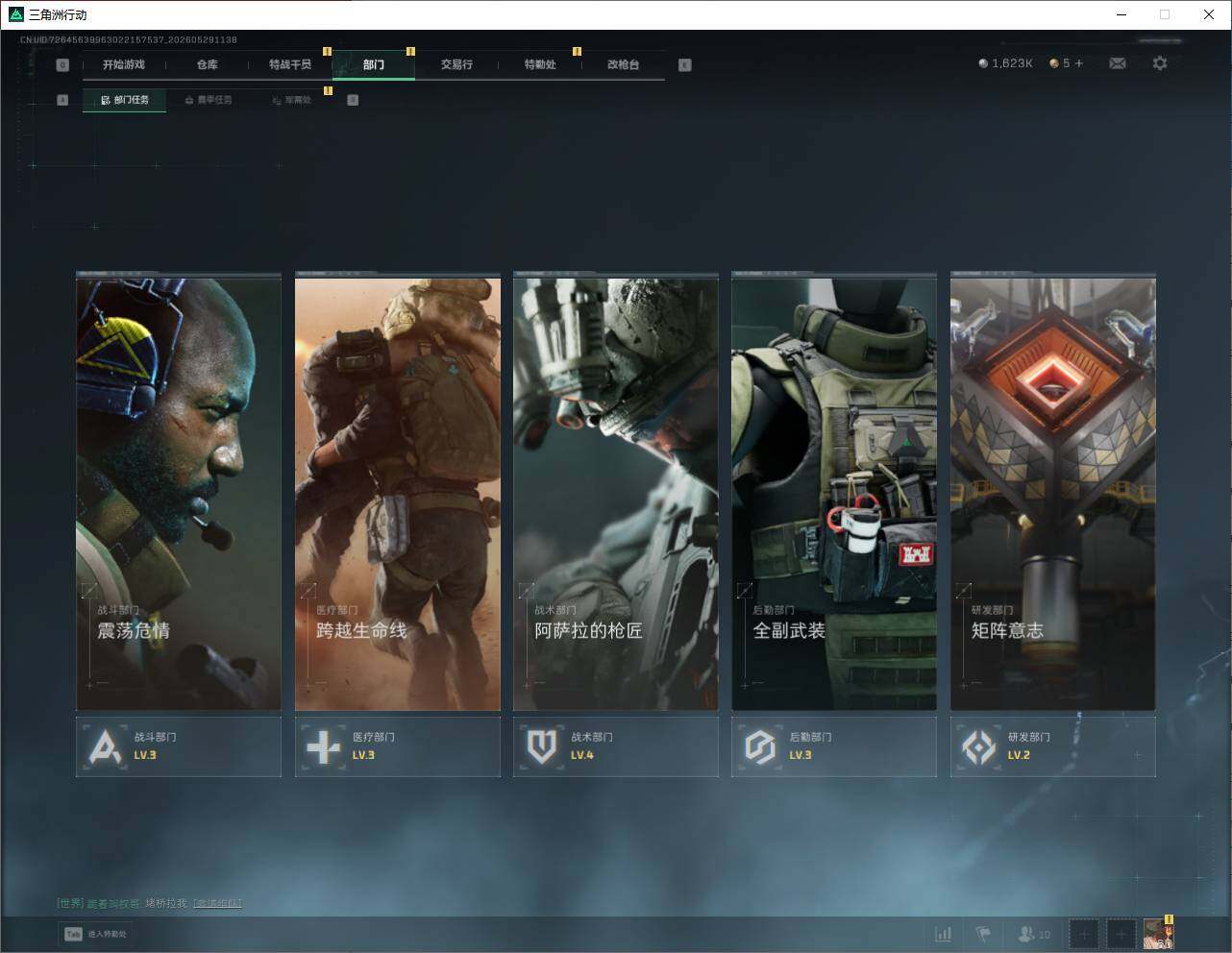Click the corner marker on 震荡危情 card
This screenshot has width=1232, height=953.
tap(89, 590)
